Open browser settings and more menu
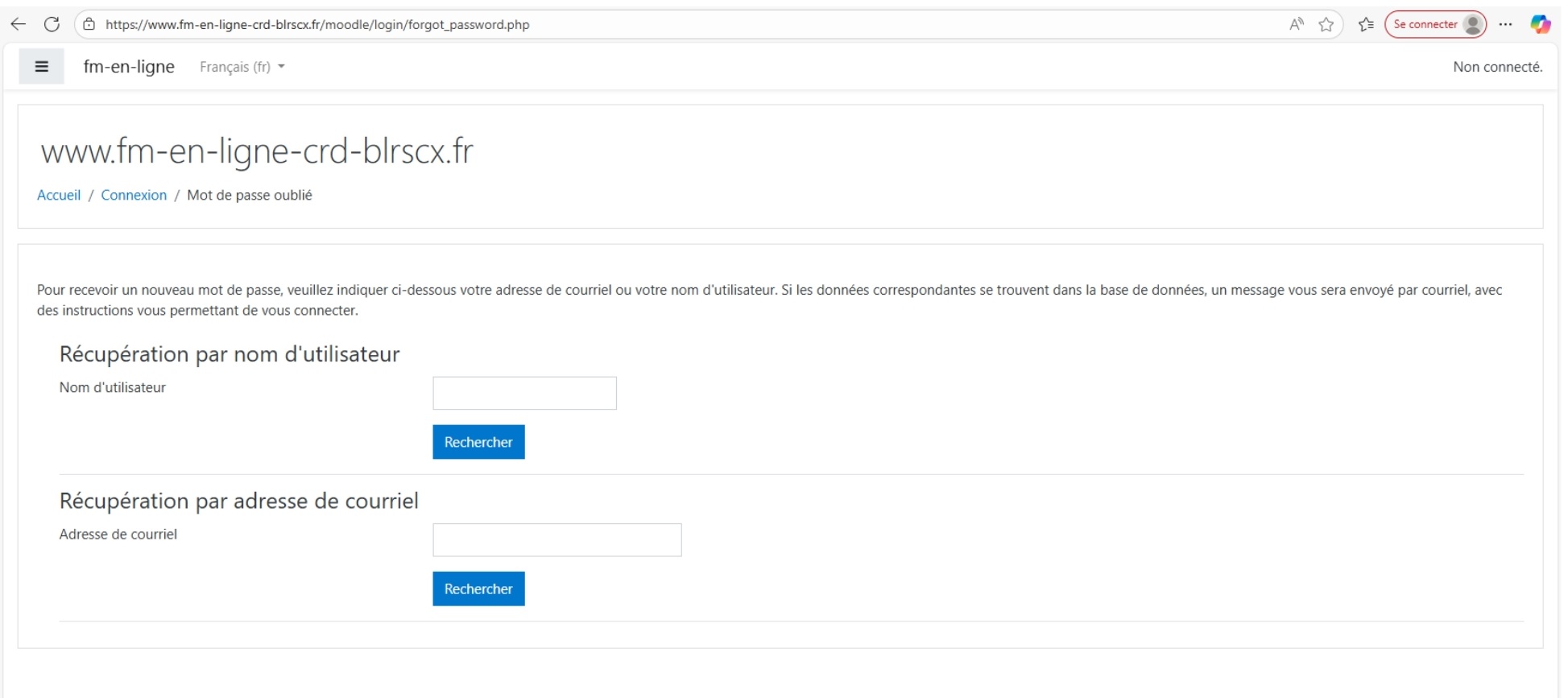 pos(1505,24)
